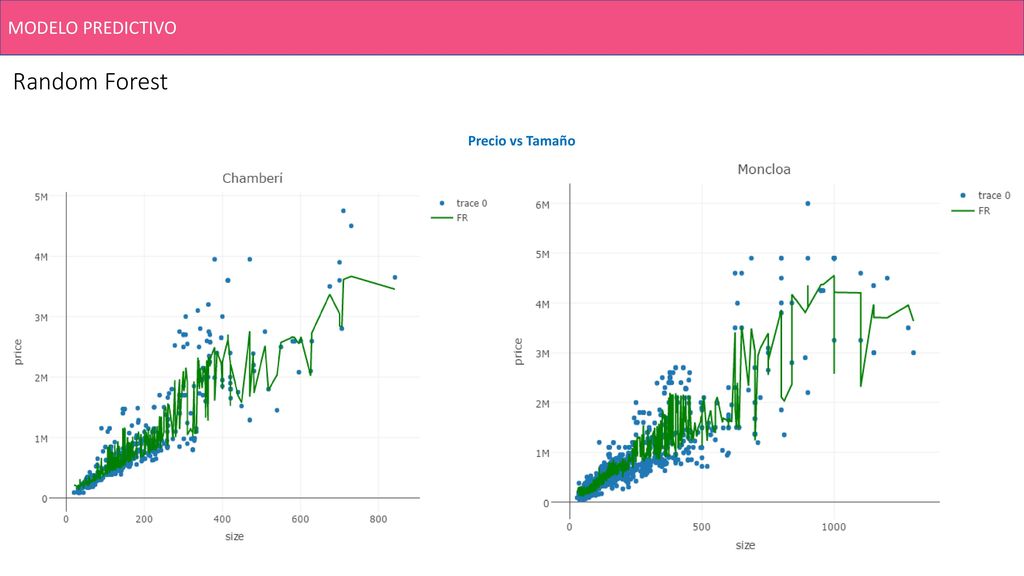Click the 6M outlier point in Moncloa chart
The image size is (1024, 576).
[808, 204]
